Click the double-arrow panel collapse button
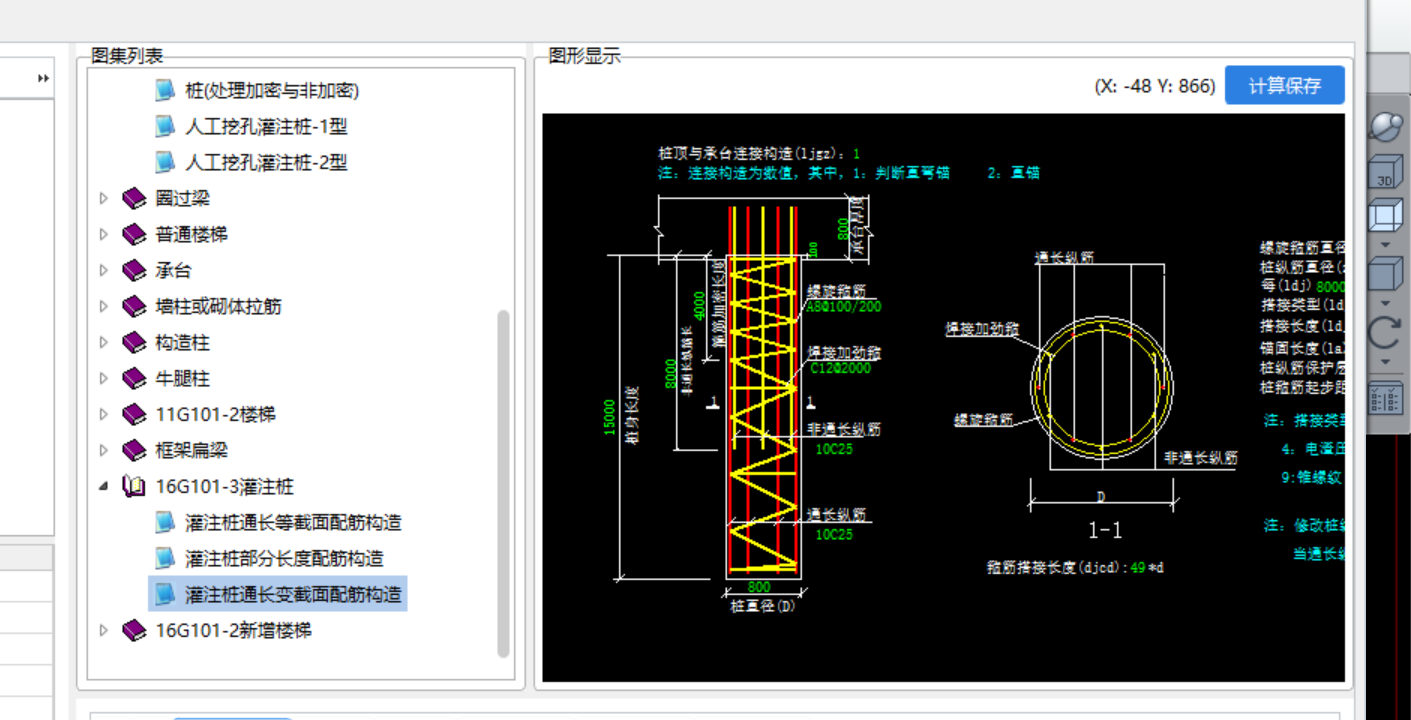This screenshot has height=720, width=1411. [43, 78]
